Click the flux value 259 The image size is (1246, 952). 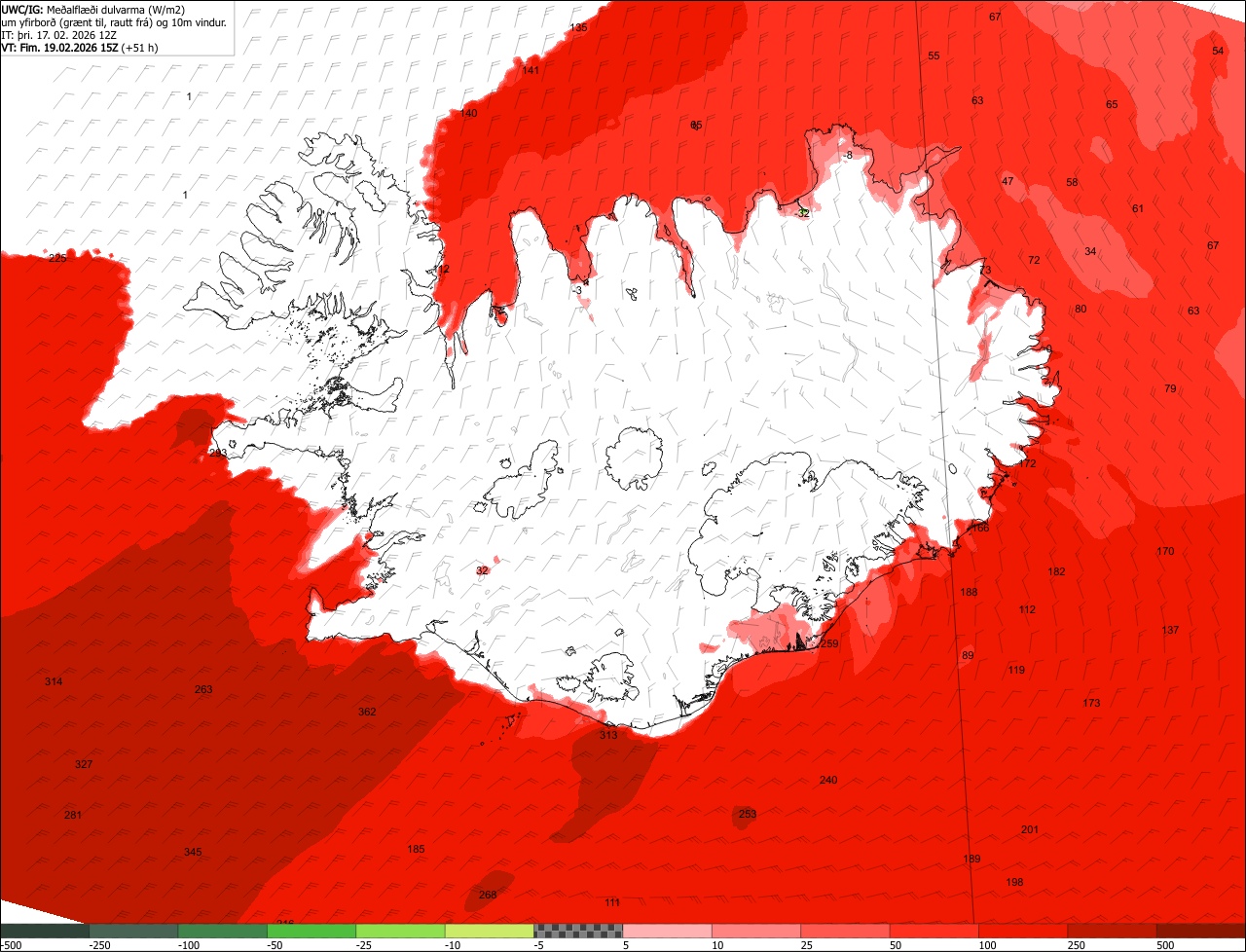tap(829, 643)
